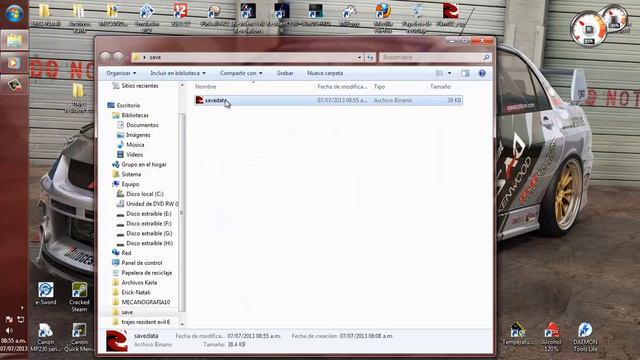This screenshot has height=360, width=640.
Task: Click the change view icon
Action: (x=439, y=73)
